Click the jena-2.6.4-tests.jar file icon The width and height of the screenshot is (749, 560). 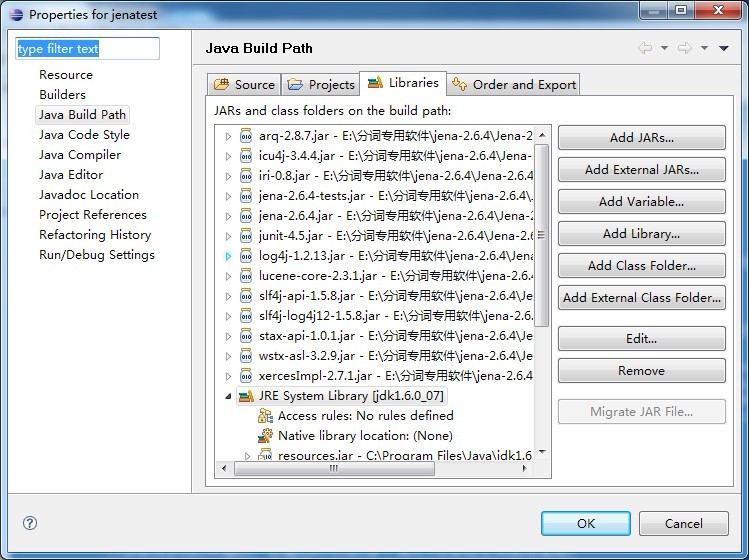coord(246,196)
